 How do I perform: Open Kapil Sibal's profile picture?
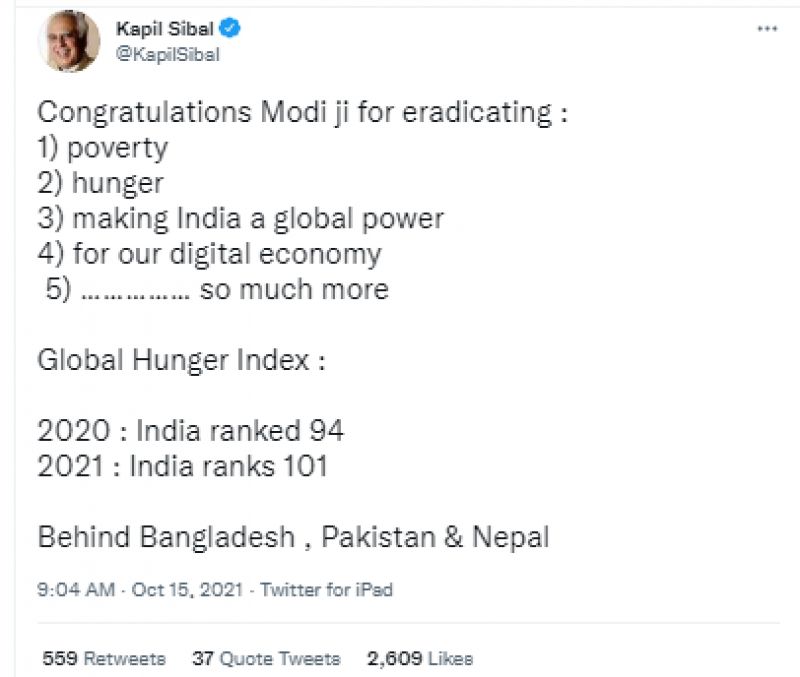pyautogui.click(x=68, y=43)
